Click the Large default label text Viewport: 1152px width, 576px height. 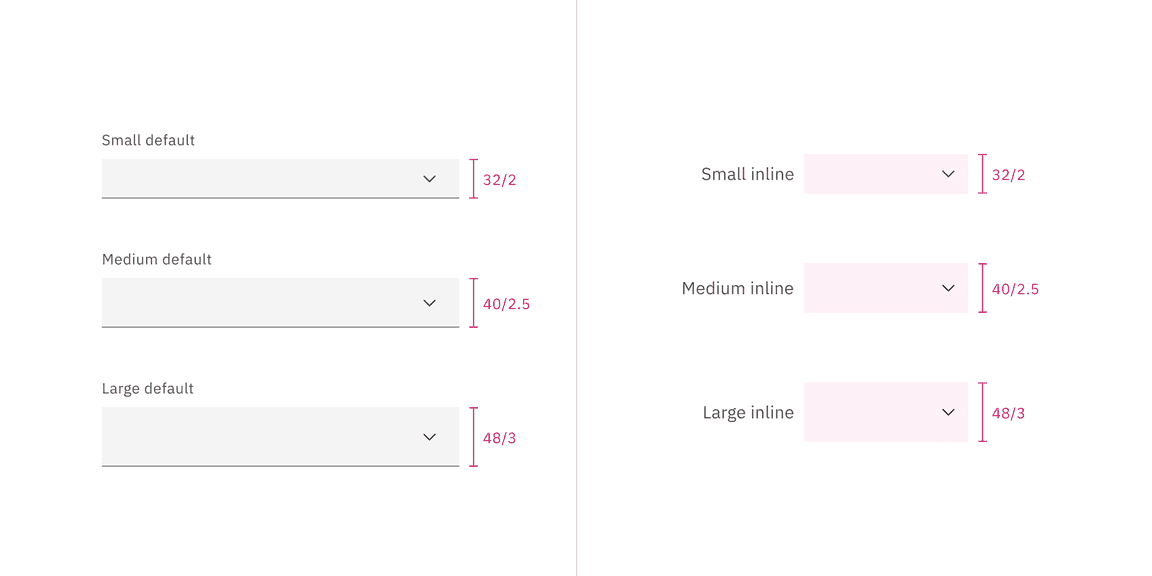click(x=147, y=388)
